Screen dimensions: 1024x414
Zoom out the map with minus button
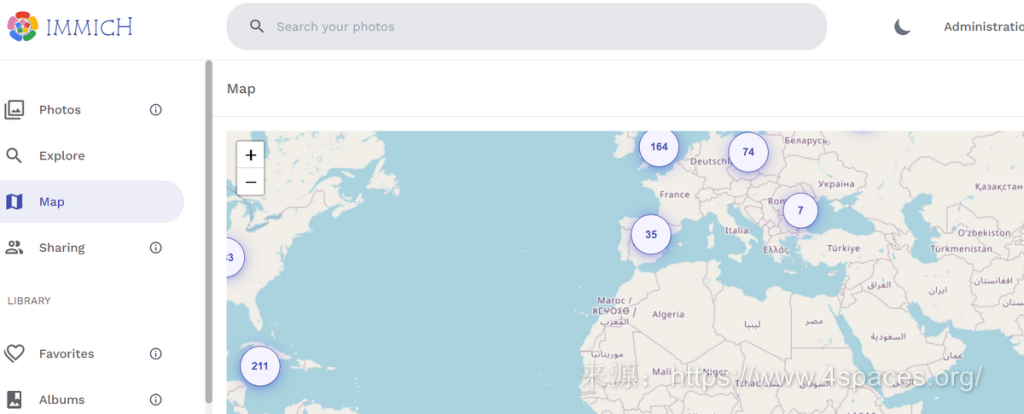point(250,182)
